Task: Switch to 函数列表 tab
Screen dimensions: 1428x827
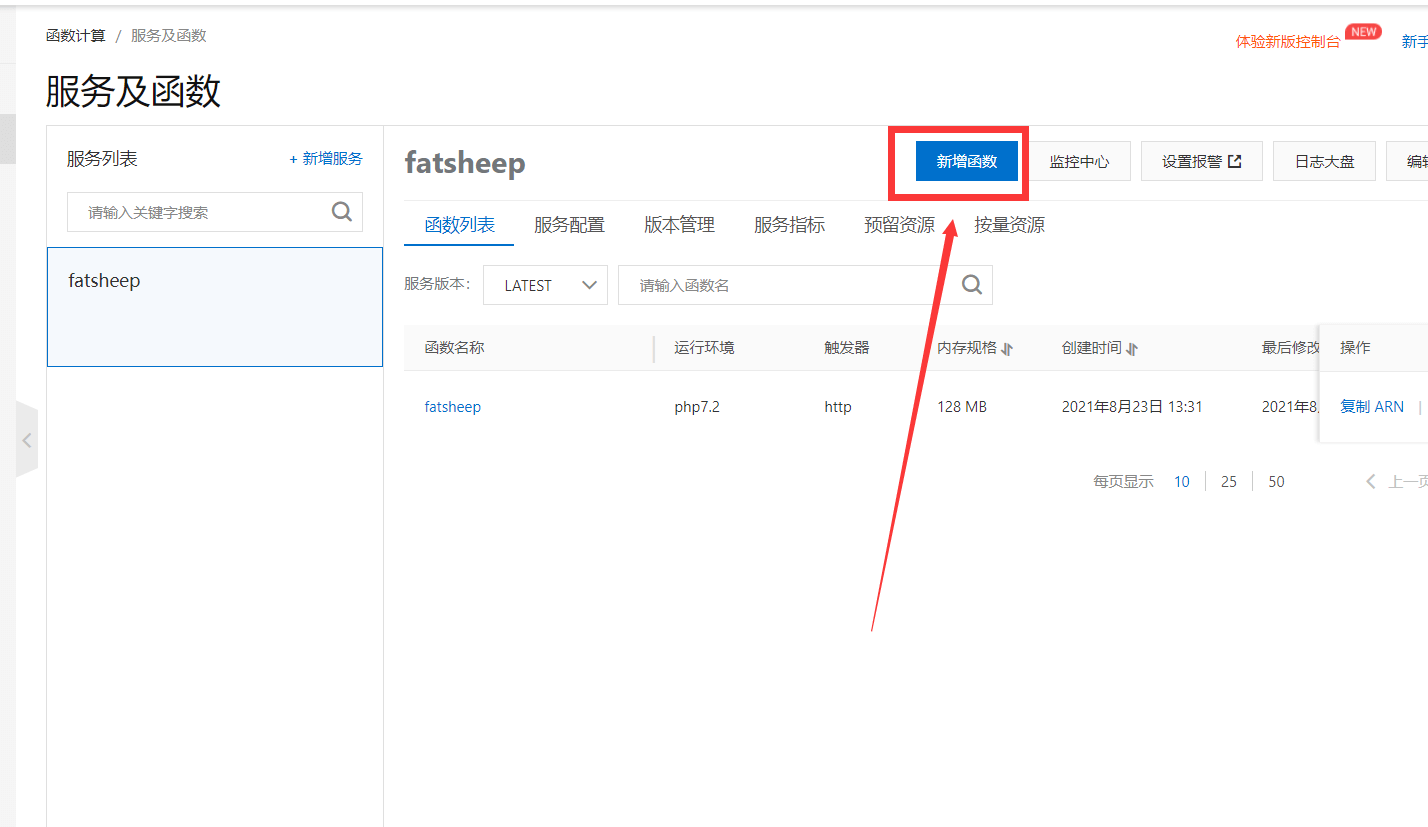Action: (460, 225)
